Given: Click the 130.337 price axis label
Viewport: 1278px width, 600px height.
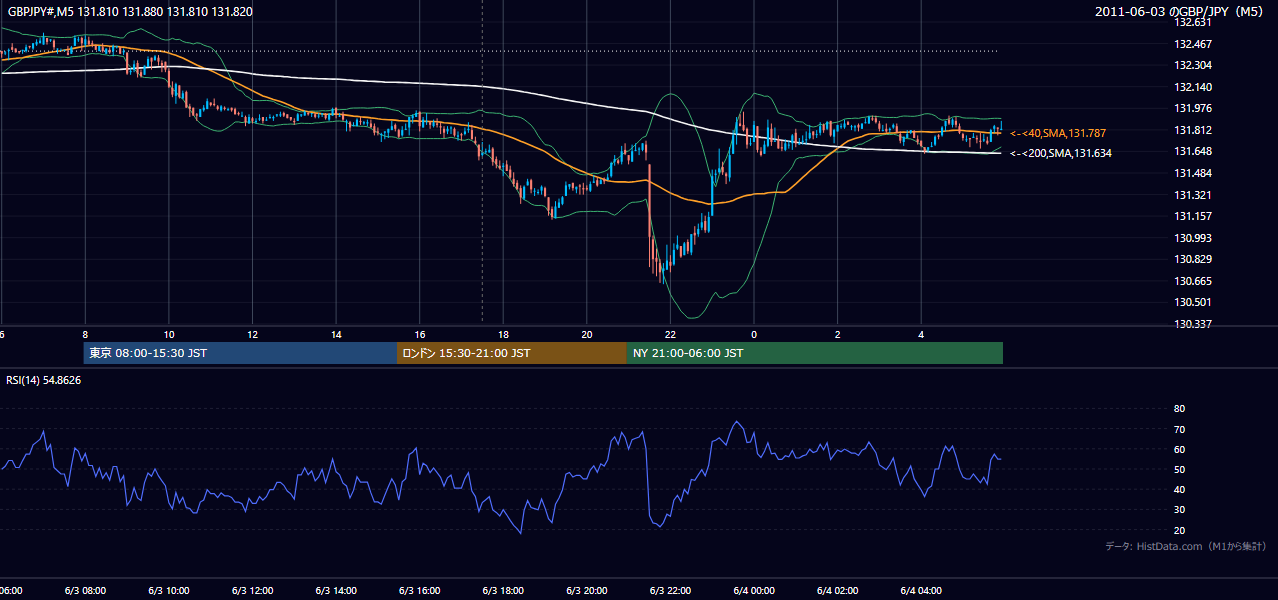Looking at the screenshot, I should click(x=1192, y=324).
